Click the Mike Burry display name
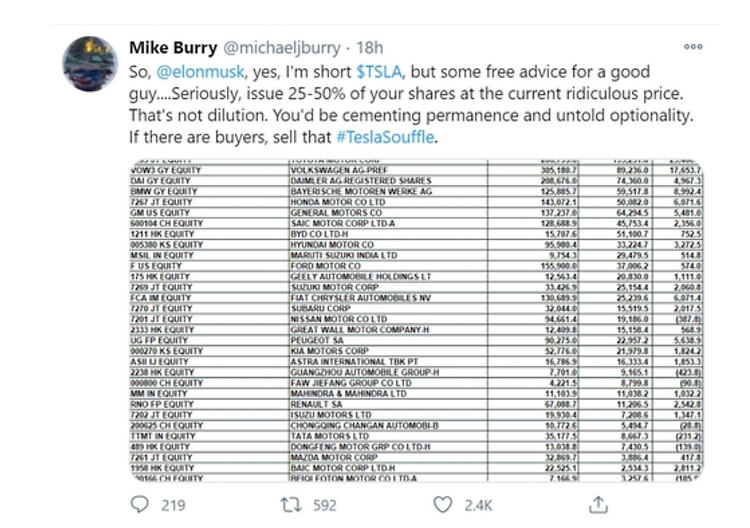Image resolution: width=750 pixels, height=528 pixels. pyautogui.click(x=173, y=47)
